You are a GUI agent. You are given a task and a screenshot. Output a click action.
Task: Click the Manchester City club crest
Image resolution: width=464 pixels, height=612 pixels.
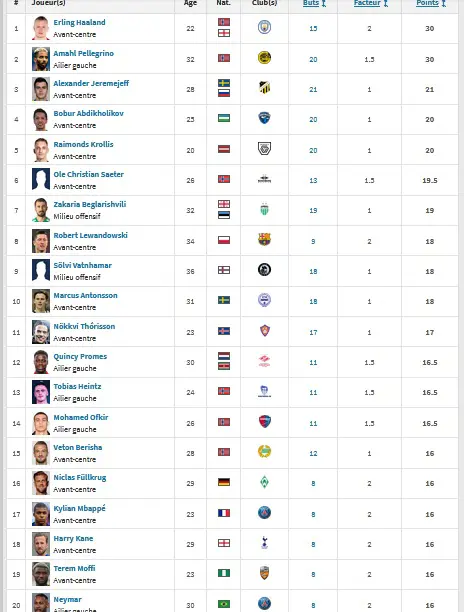pyautogui.click(x=265, y=27)
